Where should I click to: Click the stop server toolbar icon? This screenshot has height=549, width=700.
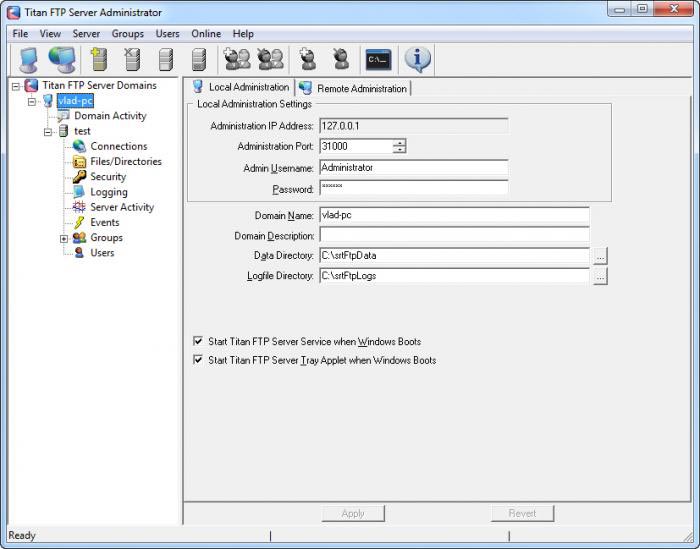pyautogui.click(x=199, y=59)
